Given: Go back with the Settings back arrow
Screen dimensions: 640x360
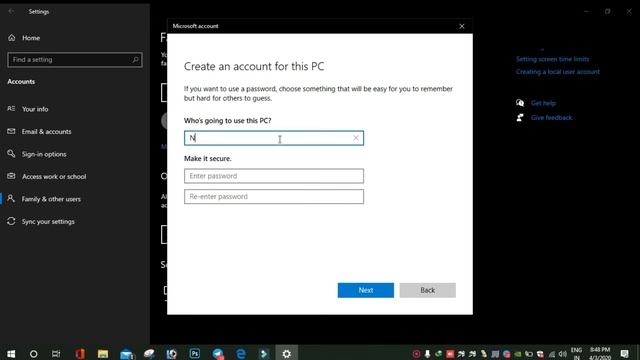Looking at the screenshot, I should pos(11,11).
